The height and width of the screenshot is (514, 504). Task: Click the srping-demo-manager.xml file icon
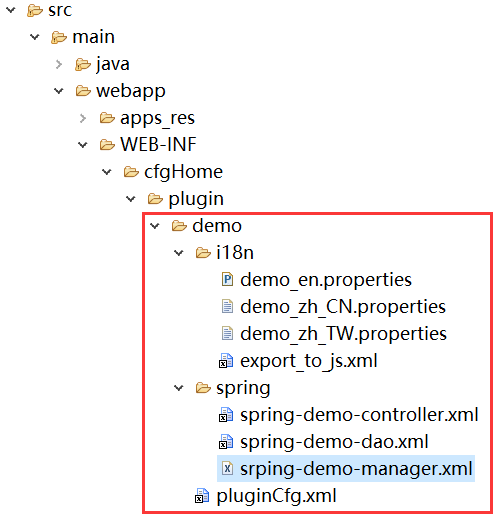pos(227,469)
